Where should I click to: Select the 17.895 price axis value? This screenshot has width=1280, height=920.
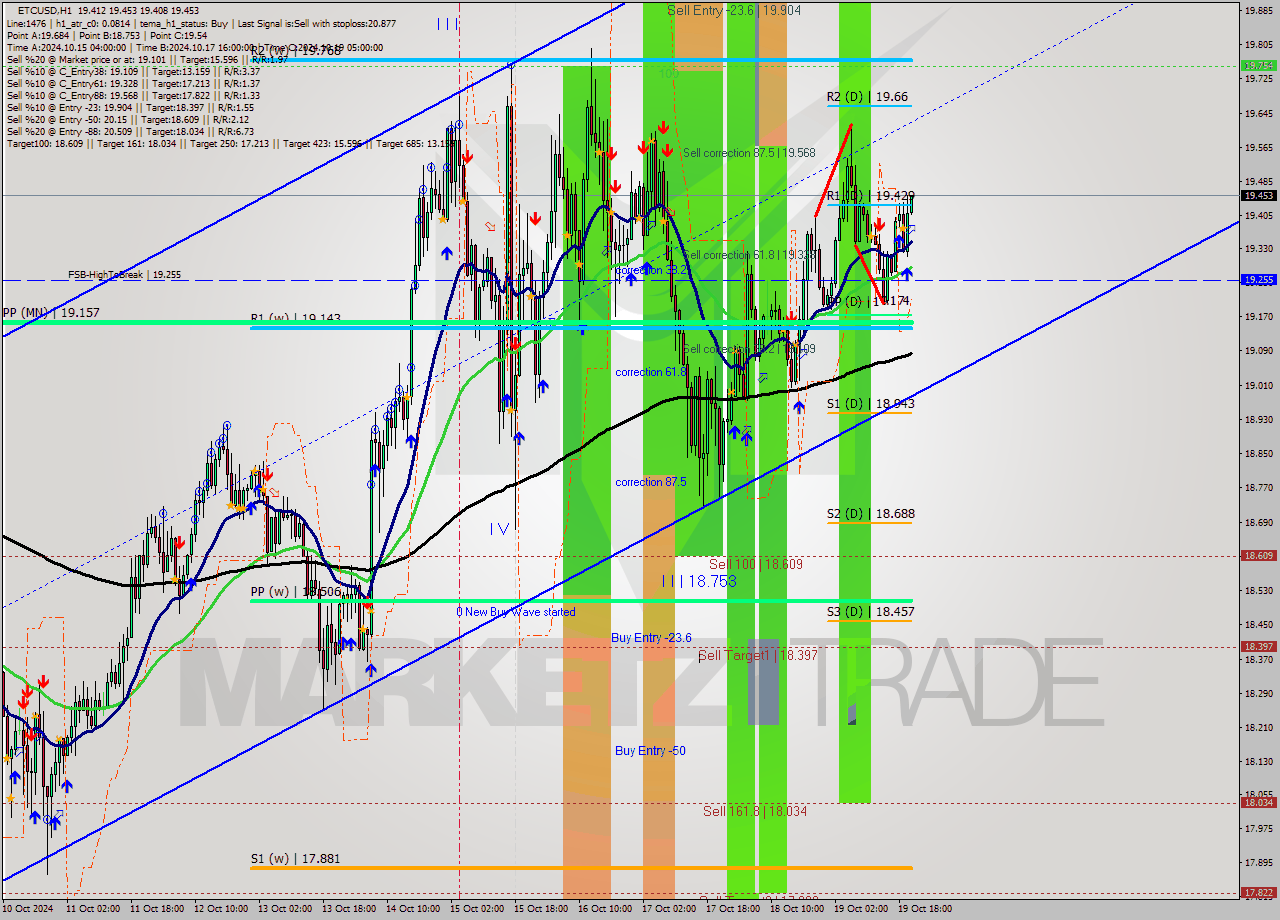point(1258,862)
